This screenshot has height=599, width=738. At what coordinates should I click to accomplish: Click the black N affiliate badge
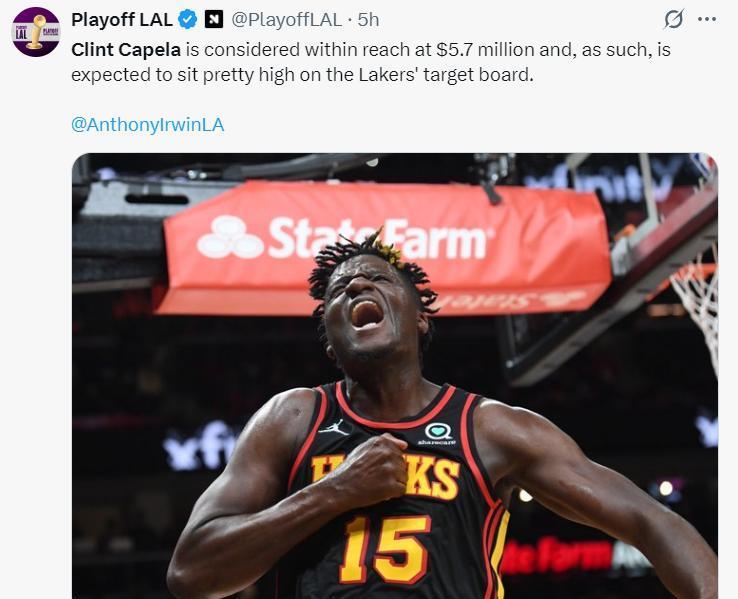point(214,20)
